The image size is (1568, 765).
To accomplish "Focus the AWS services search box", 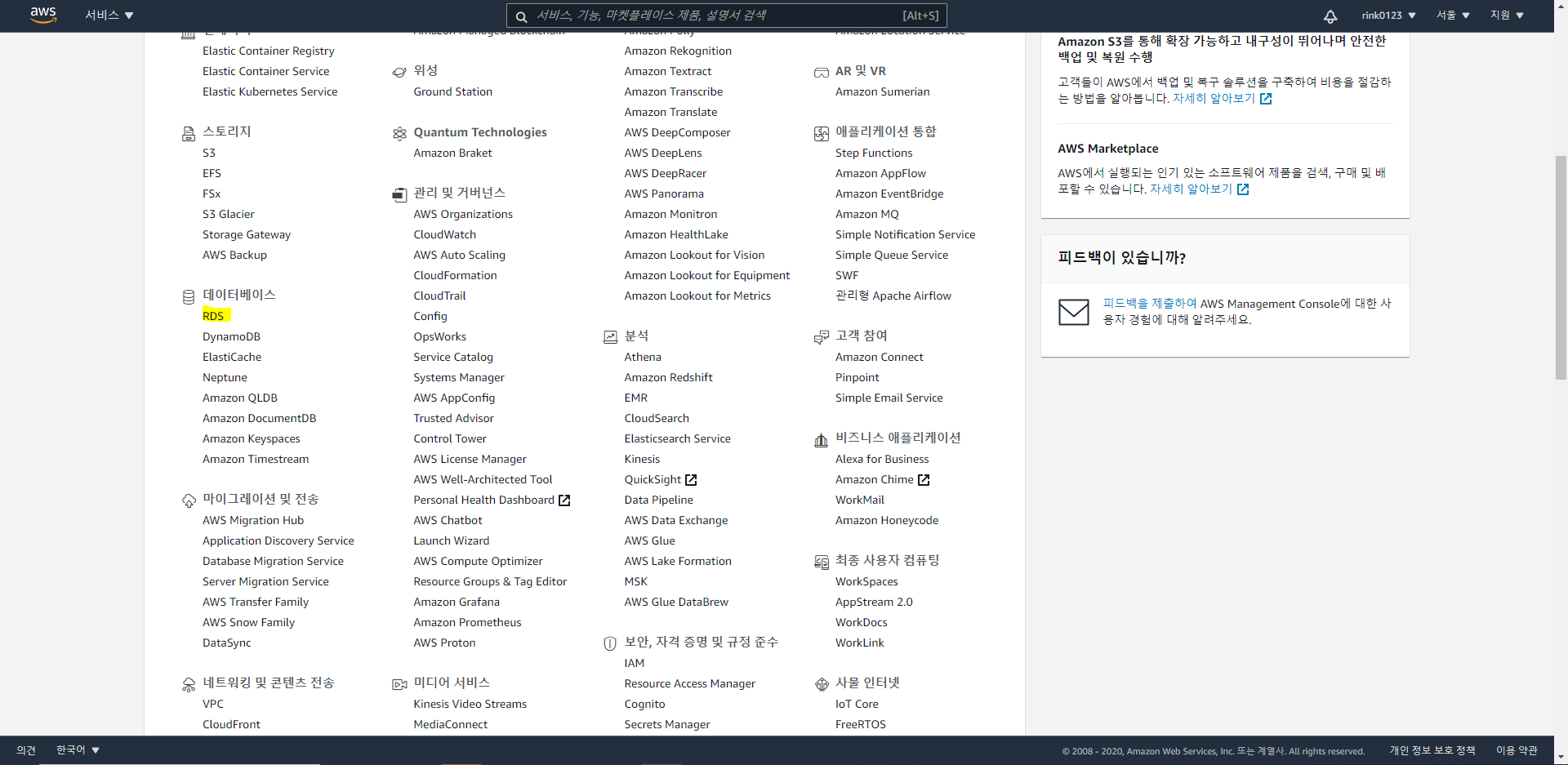I will coord(727,16).
